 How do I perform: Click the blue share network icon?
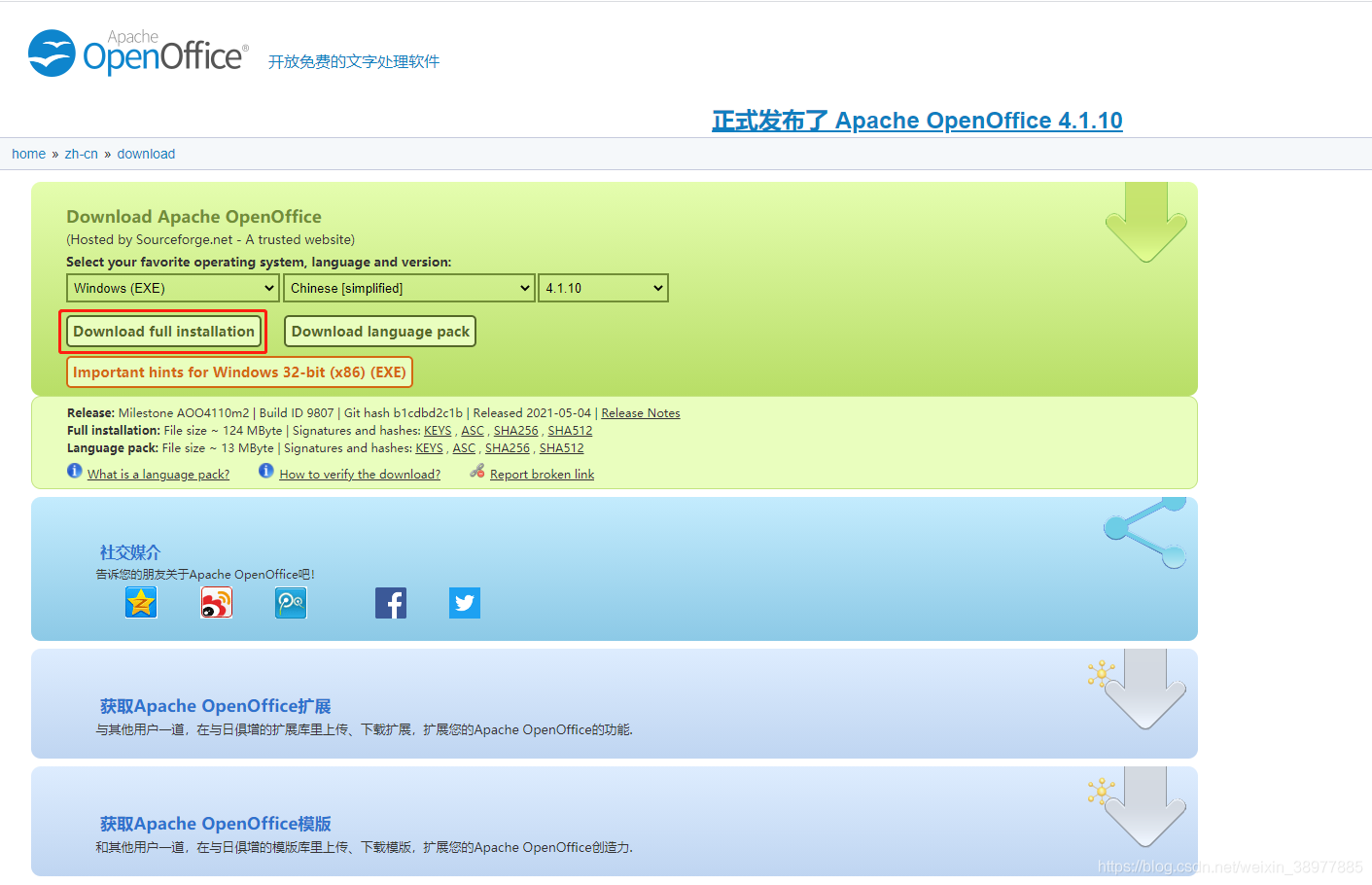[x=1145, y=532]
